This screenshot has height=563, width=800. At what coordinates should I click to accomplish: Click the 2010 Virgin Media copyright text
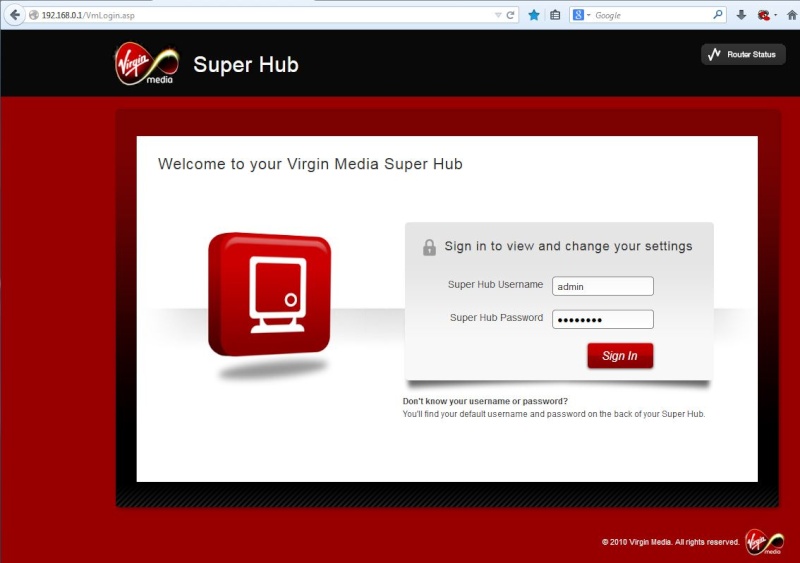[x=670, y=542]
